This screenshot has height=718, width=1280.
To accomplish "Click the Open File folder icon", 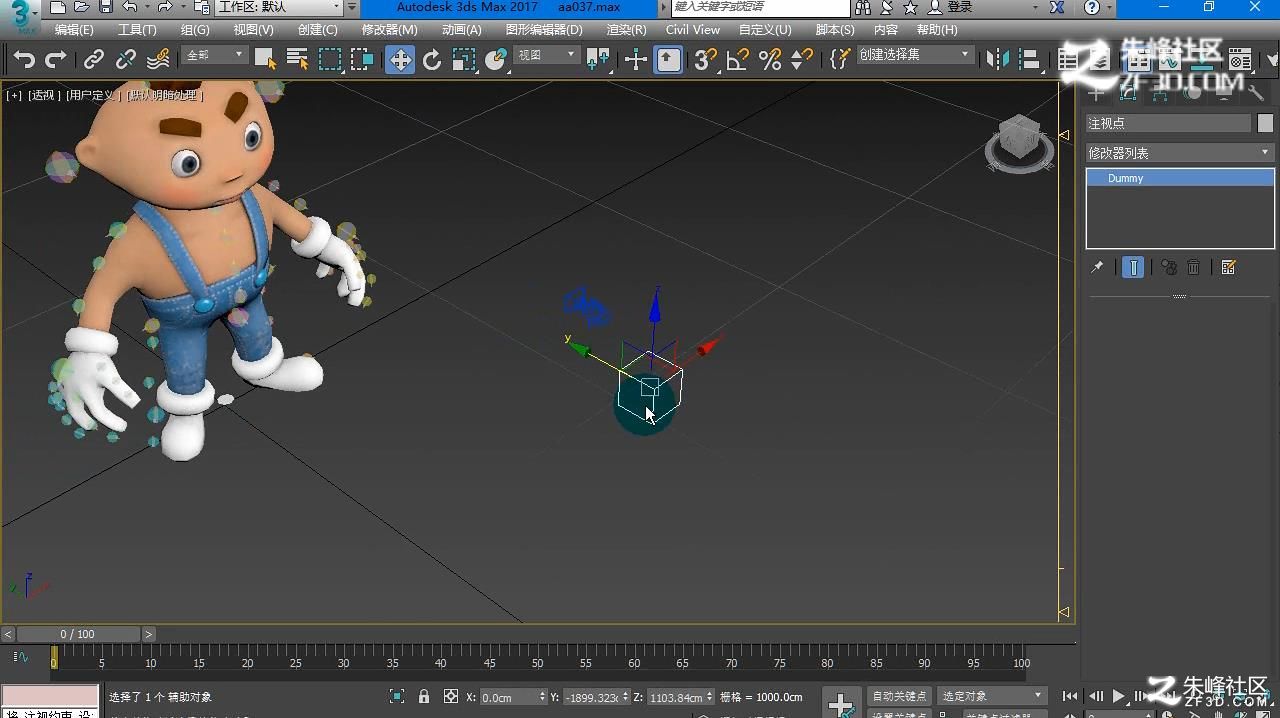I will [x=81, y=7].
